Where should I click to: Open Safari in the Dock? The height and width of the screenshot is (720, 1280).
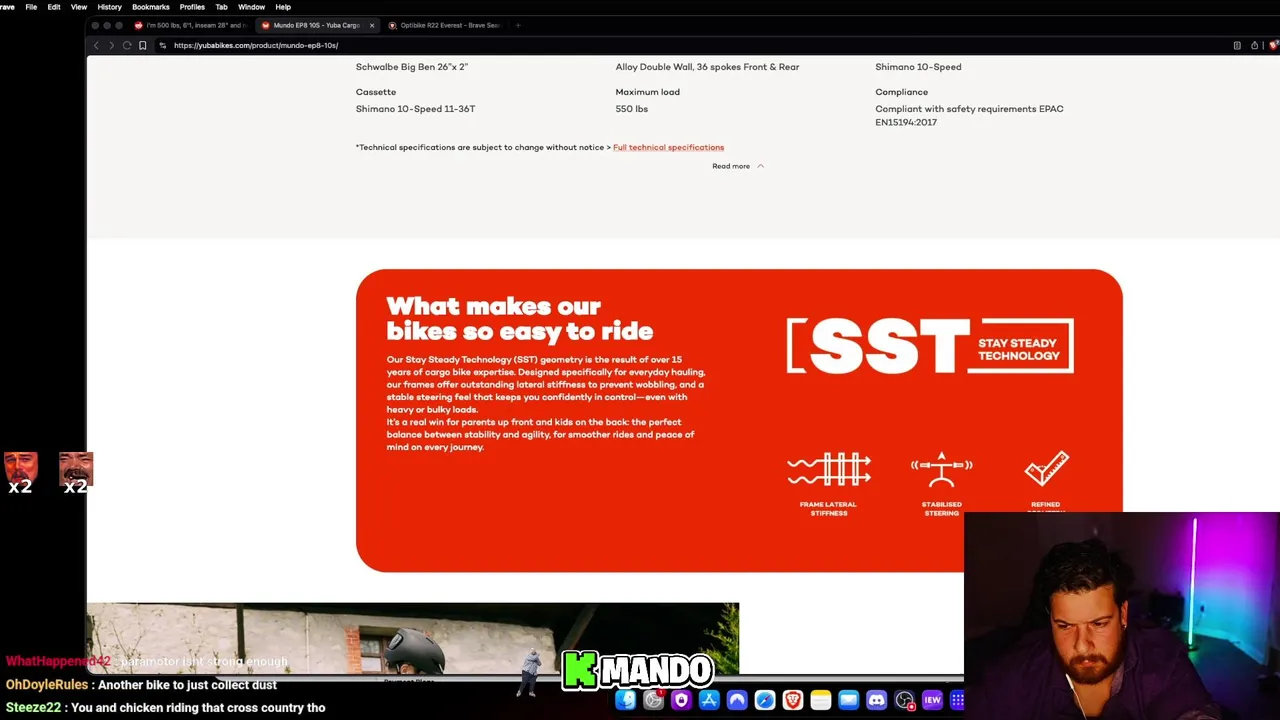(x=765, y=700)
